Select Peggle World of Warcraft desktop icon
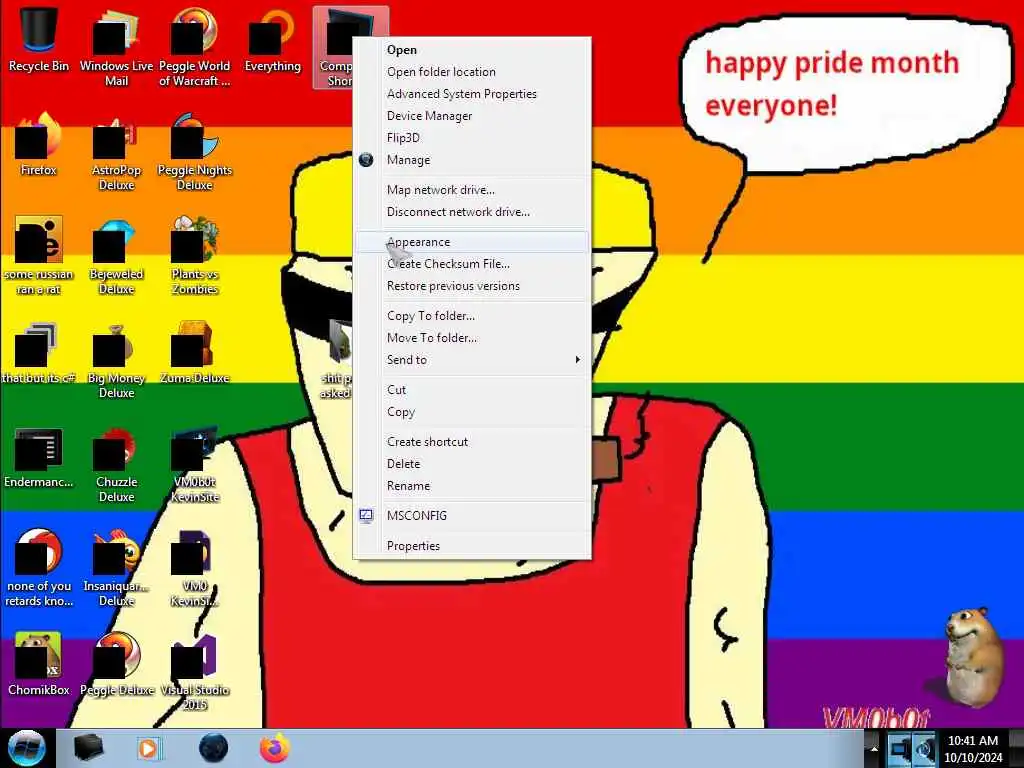 tap(195, 47)
